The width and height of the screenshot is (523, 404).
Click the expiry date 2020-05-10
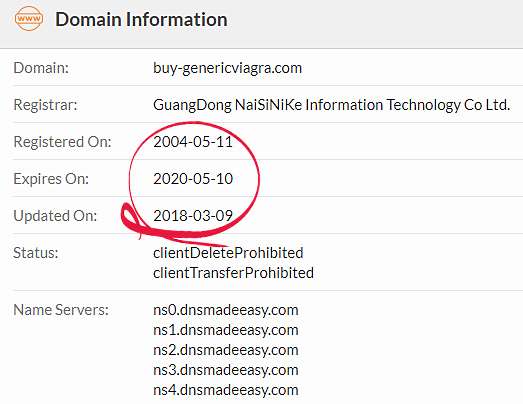(x=193, y=179)
